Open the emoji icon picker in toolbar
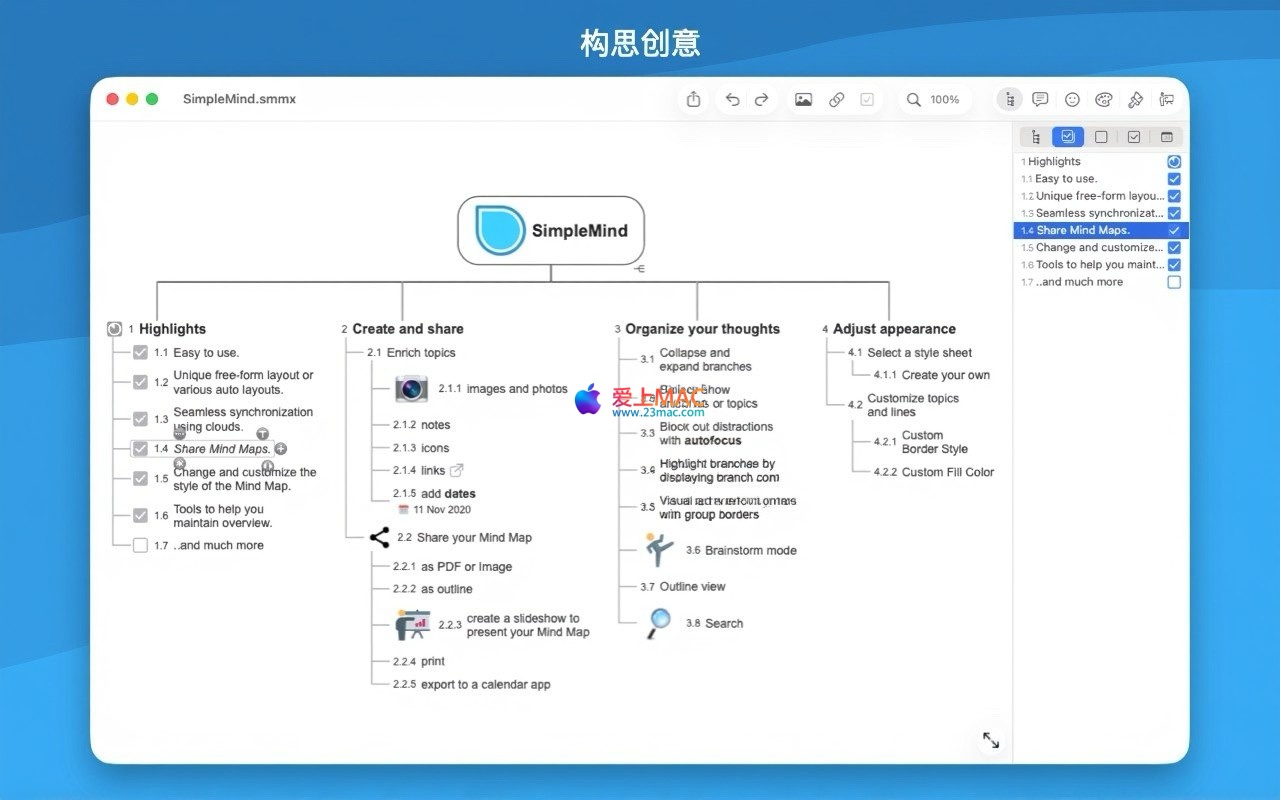 pos(1072,99)
